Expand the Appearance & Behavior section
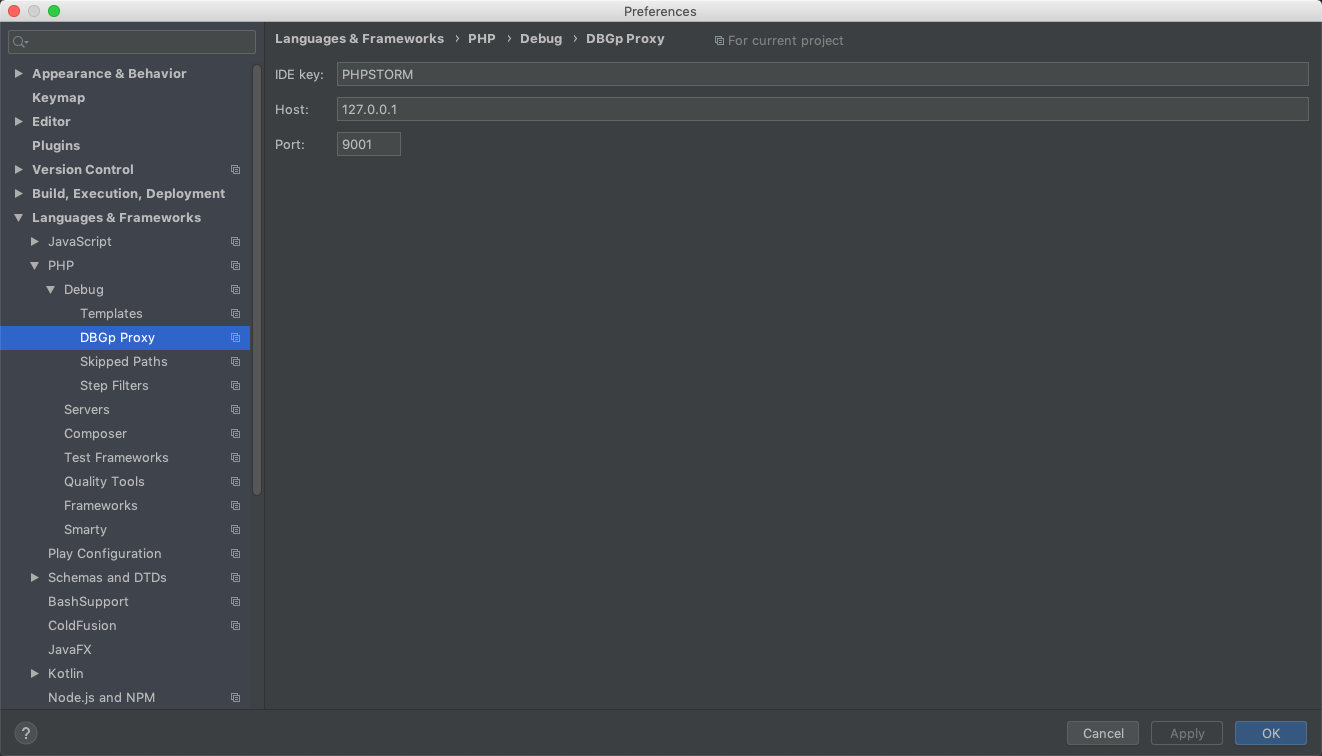 [x=18, y=74]
